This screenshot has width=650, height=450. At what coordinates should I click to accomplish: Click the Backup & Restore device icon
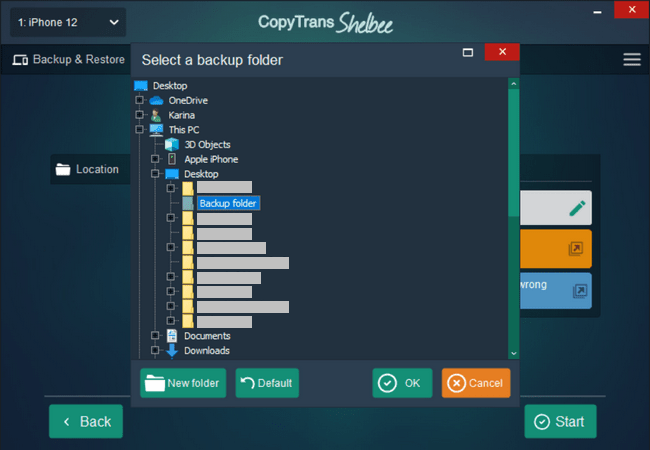[20, 60]
